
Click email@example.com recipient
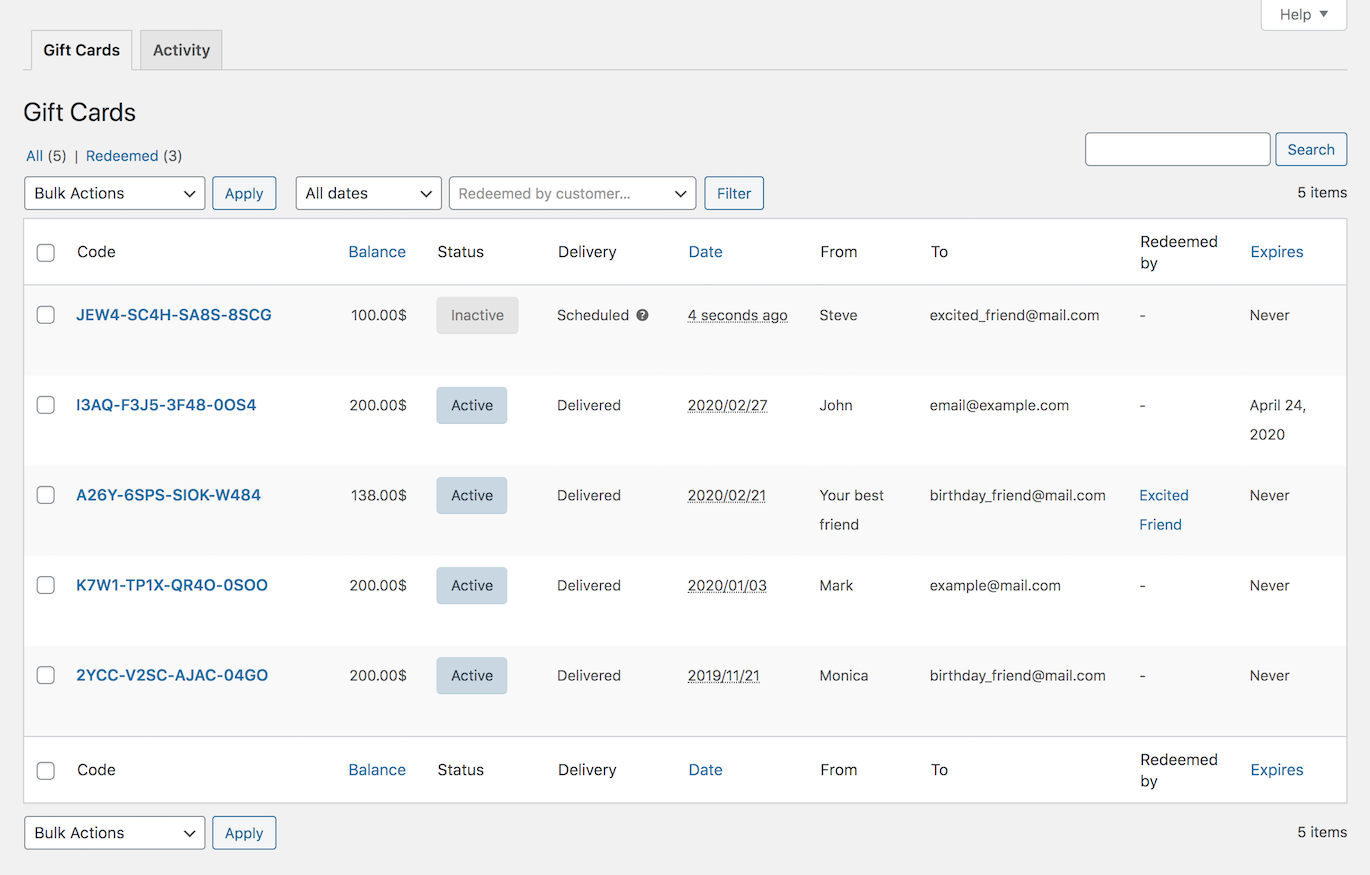pyautogui.click(x=1000, y=405)
